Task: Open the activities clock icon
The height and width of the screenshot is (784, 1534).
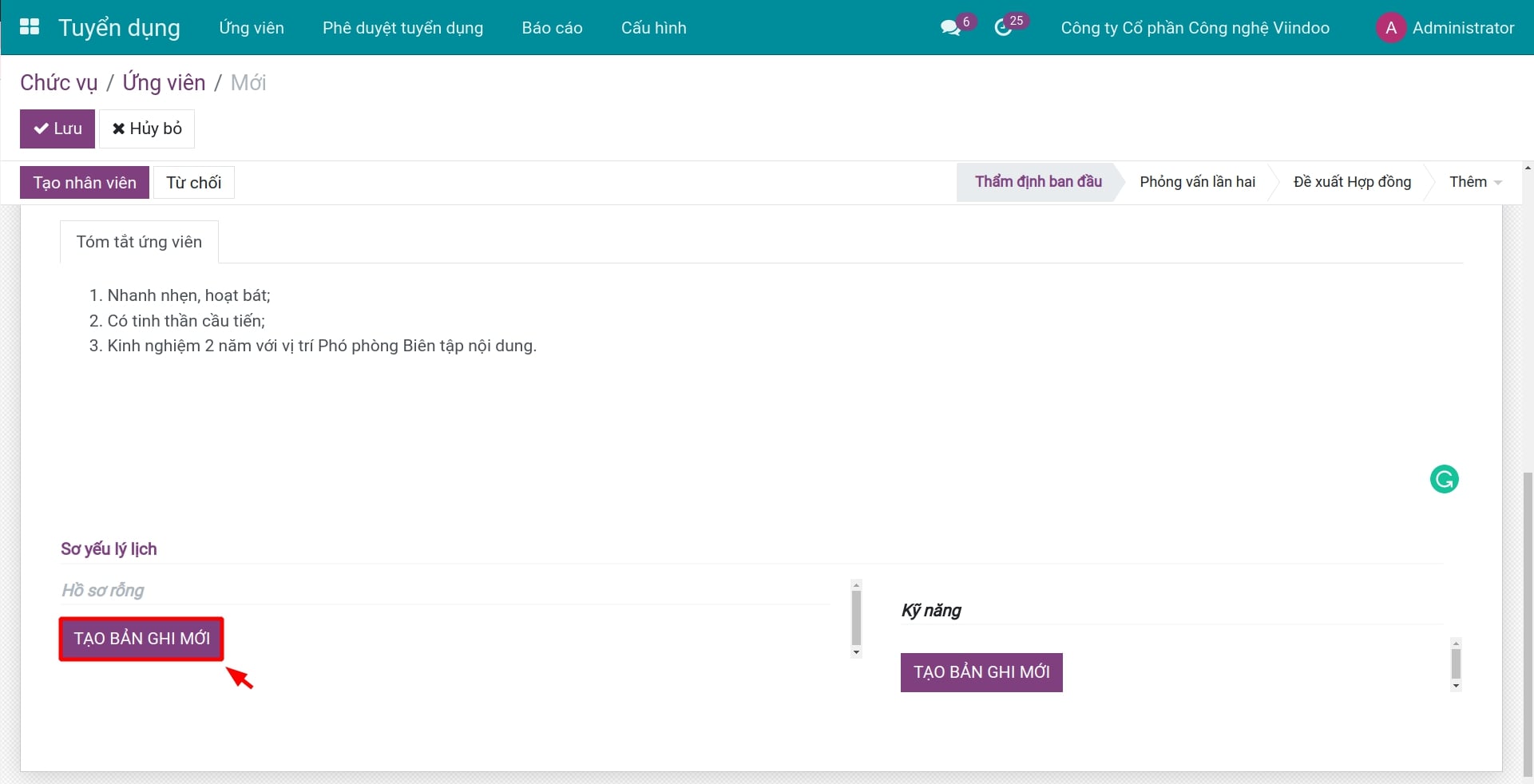Action: point(1003,28)
